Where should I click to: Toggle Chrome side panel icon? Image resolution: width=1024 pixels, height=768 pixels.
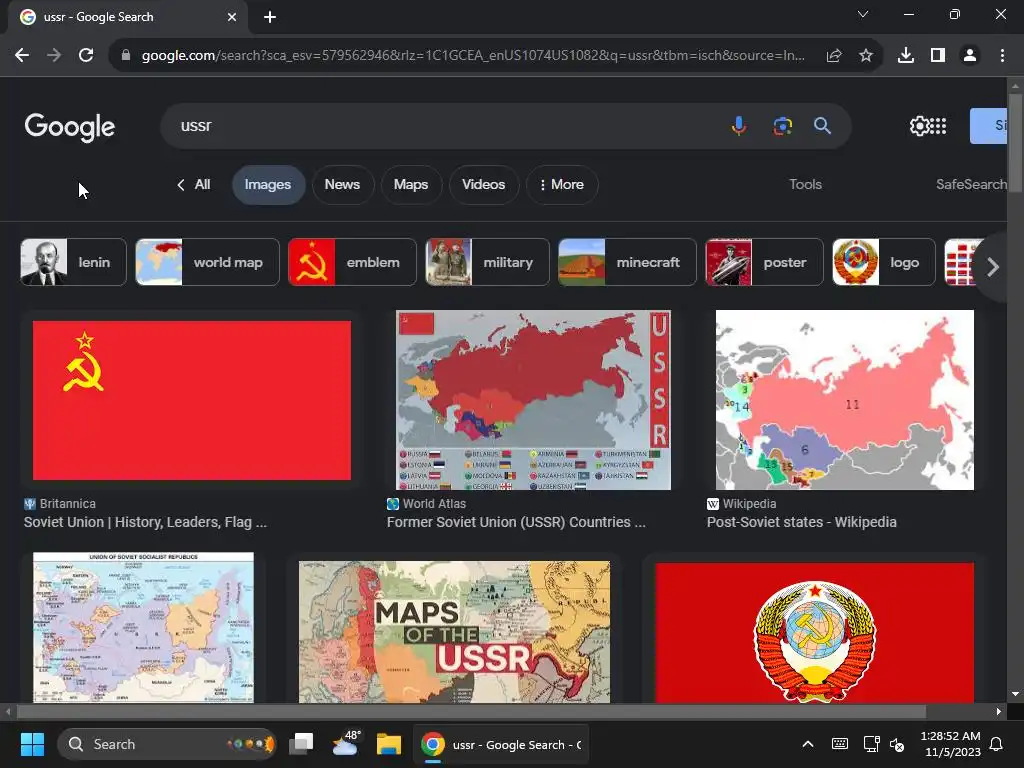click(938, 56)
